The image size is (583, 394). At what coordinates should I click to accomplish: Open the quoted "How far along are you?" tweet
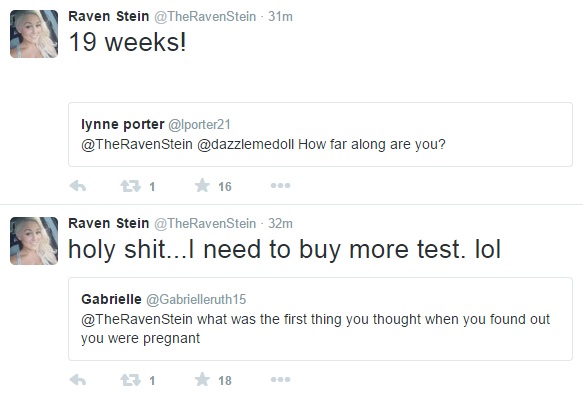point(320,135)
